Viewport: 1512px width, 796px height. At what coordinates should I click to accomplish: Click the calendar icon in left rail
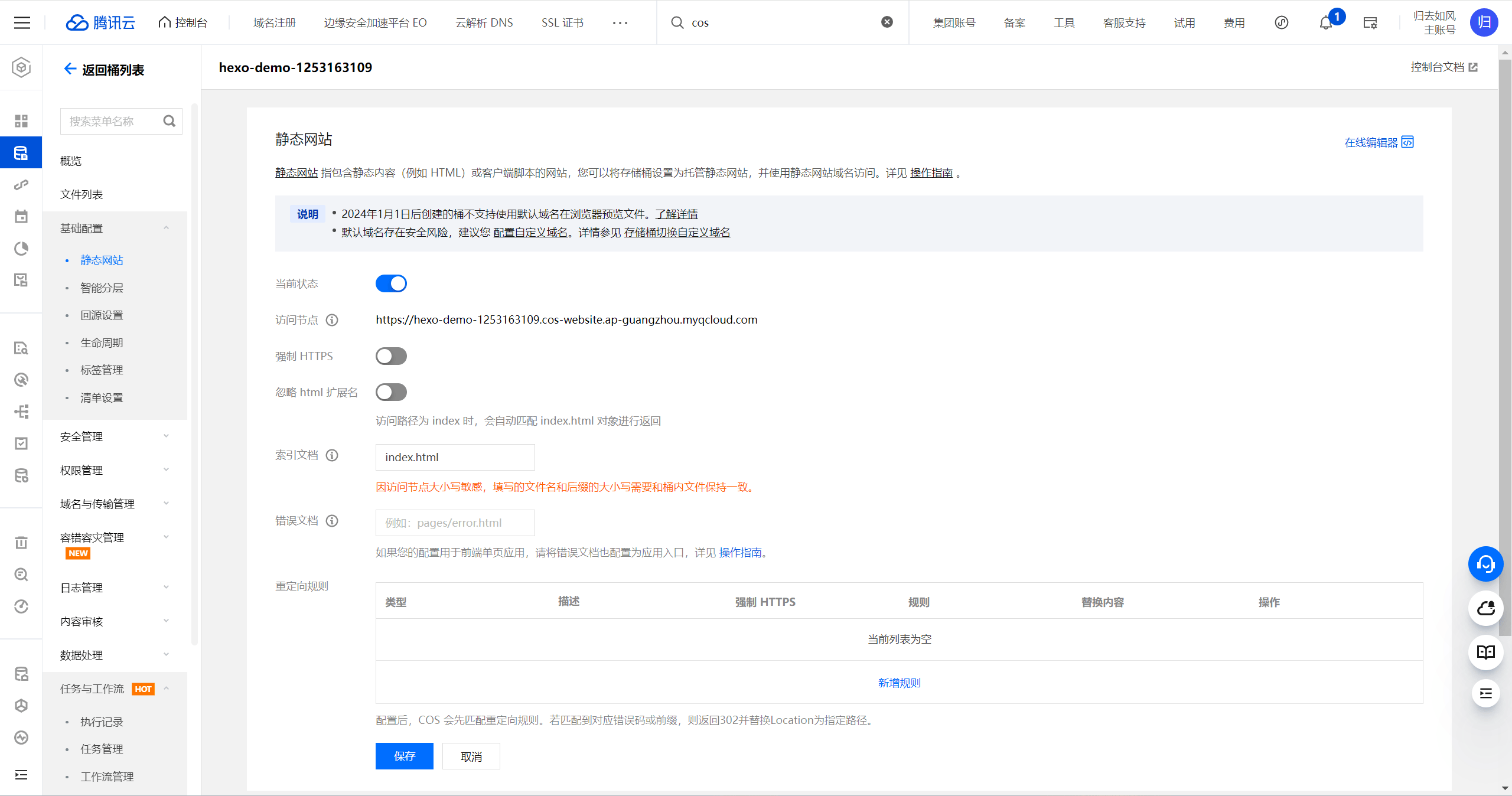pyautogui.click(x=21, y=217)
